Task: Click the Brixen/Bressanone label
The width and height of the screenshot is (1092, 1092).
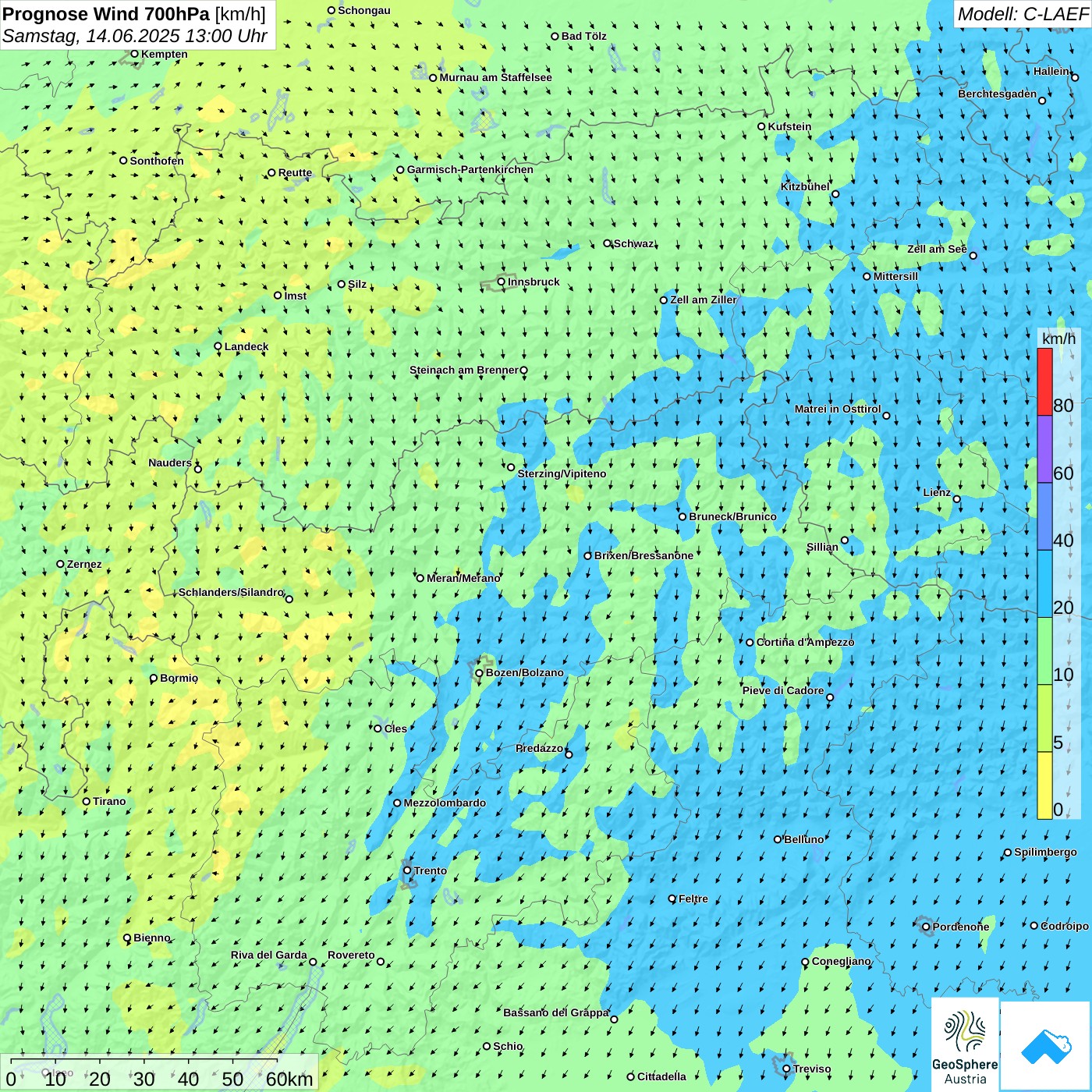Action: [x=643, y=555]
